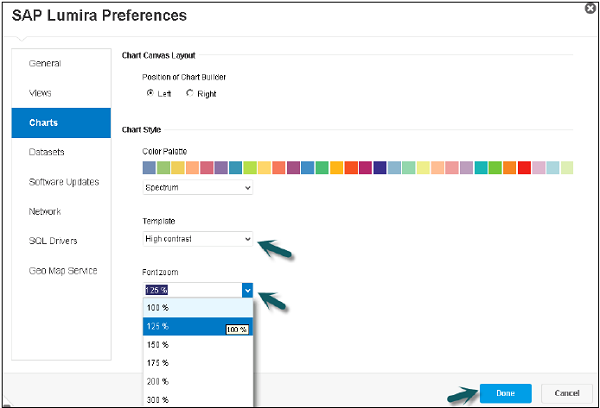Switch to the Views preferences tab
600x408 pixels.
42,93
